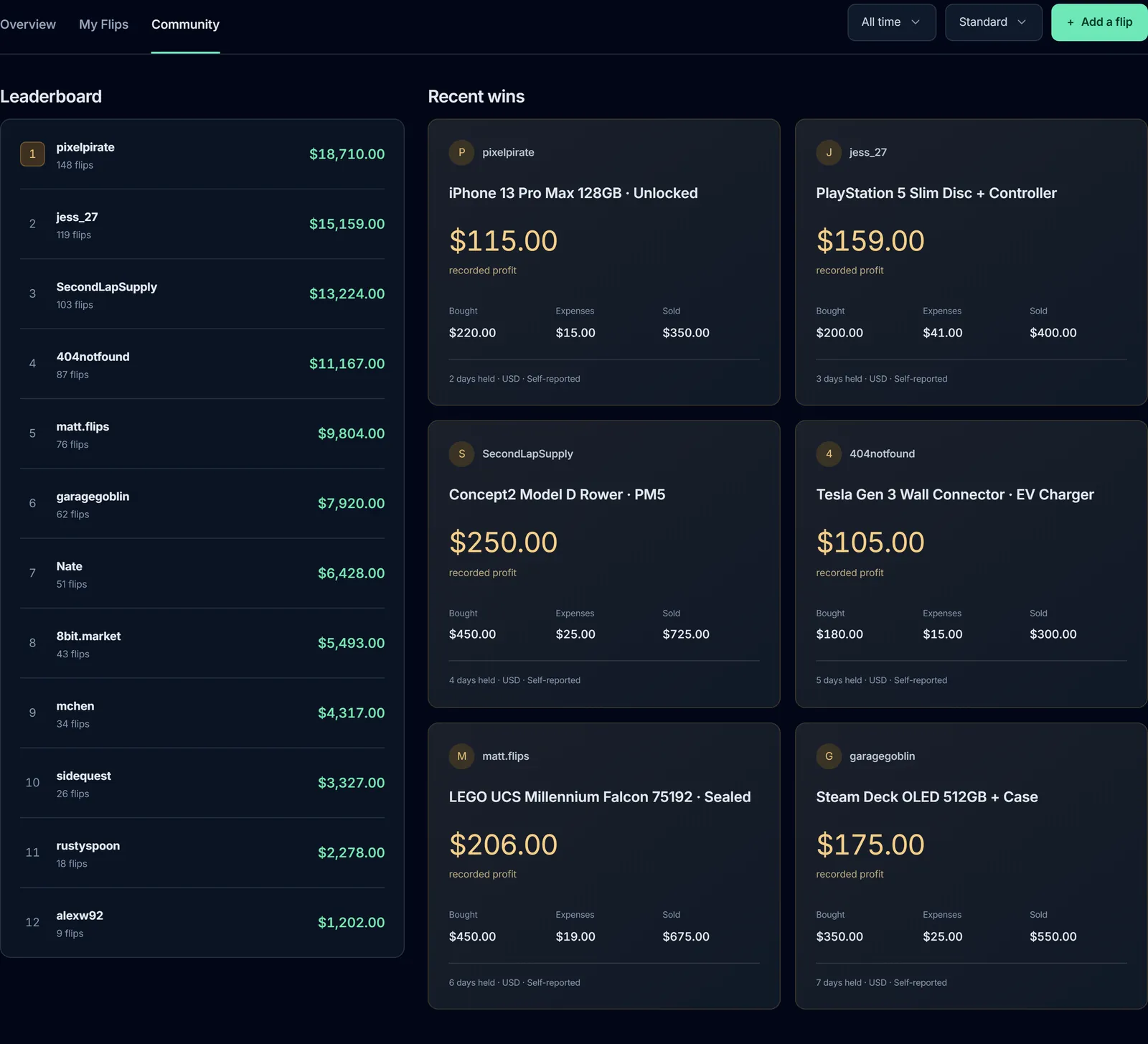Click the jess_27 avatar circle J
This screenshot has height=1044, width=1148.
pyautogui.click(x=829, y=152)
